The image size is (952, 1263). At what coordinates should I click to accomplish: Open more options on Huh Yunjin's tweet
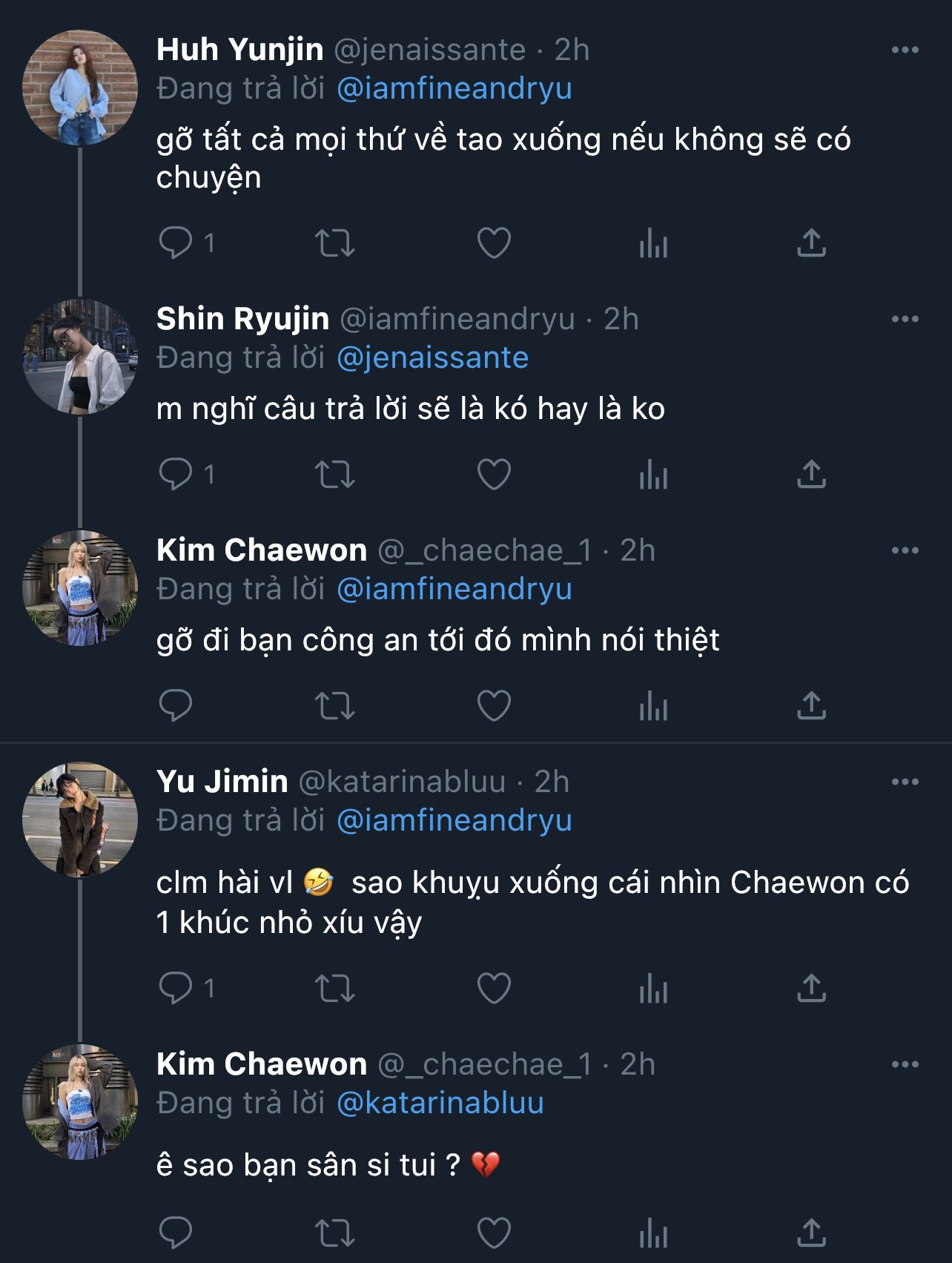(x=905, y=50)
